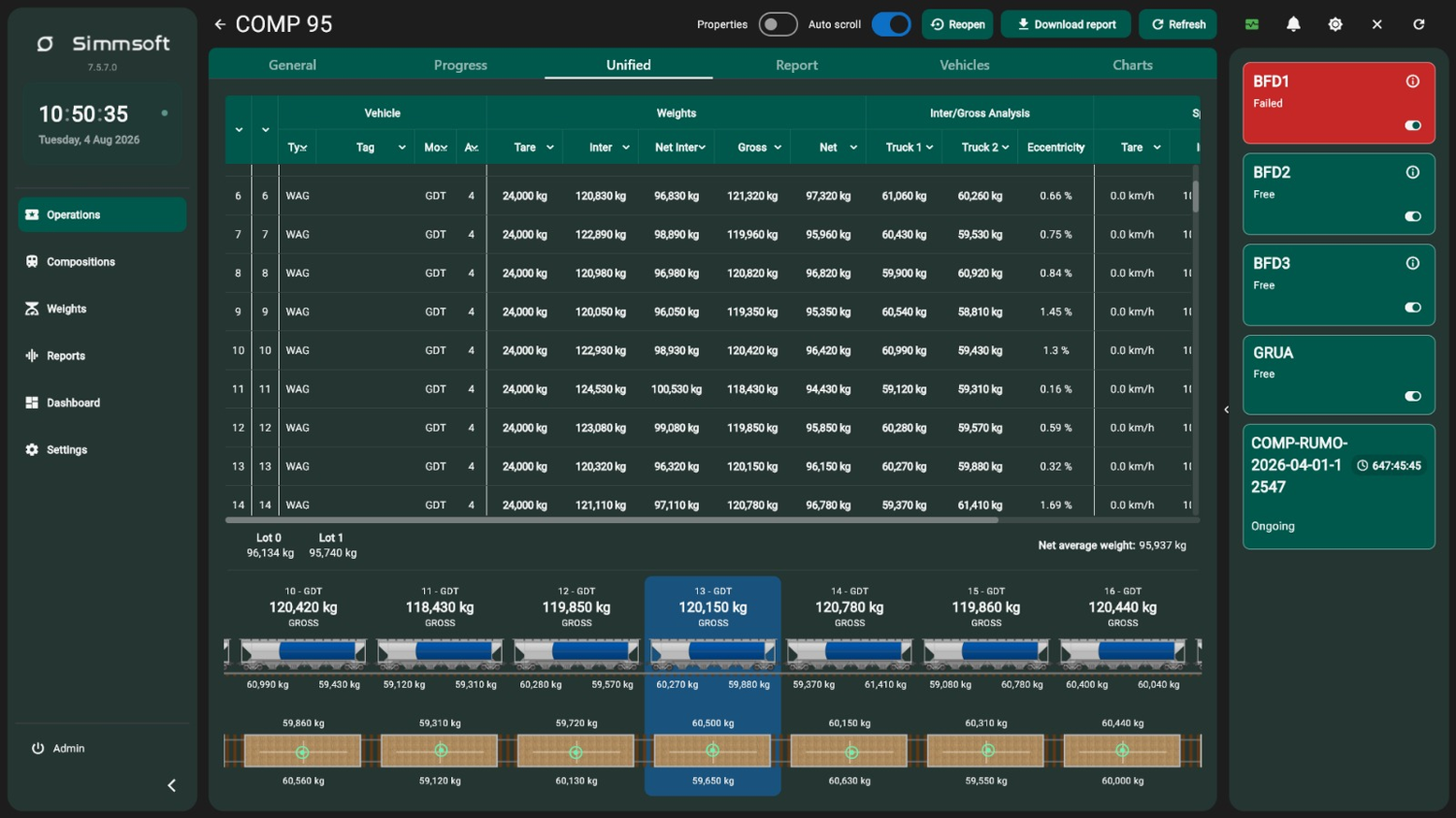Viewport: 1456px width, 818px height.
Task: Collapse the left sidebar with the chevron
Action: [x=172, y=785]
